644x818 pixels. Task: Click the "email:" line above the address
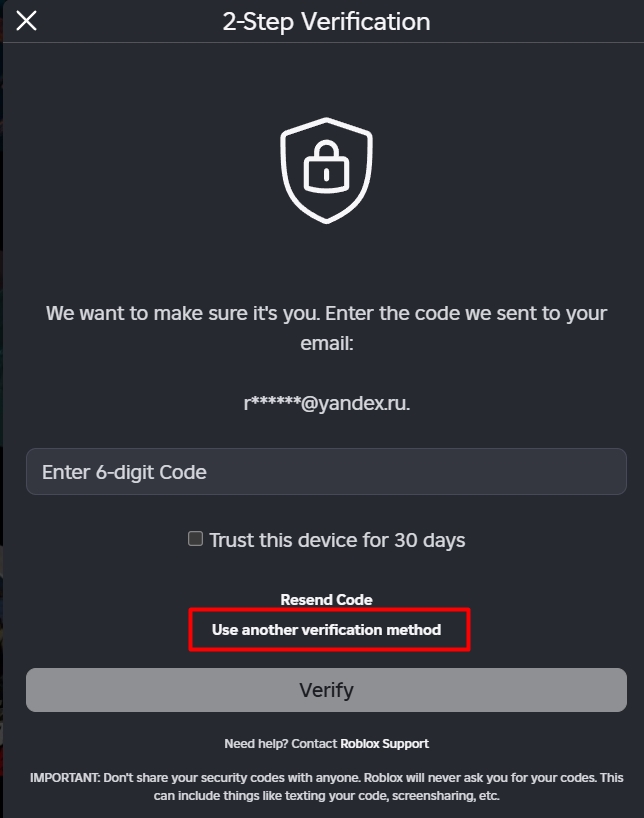click(326, 343)
